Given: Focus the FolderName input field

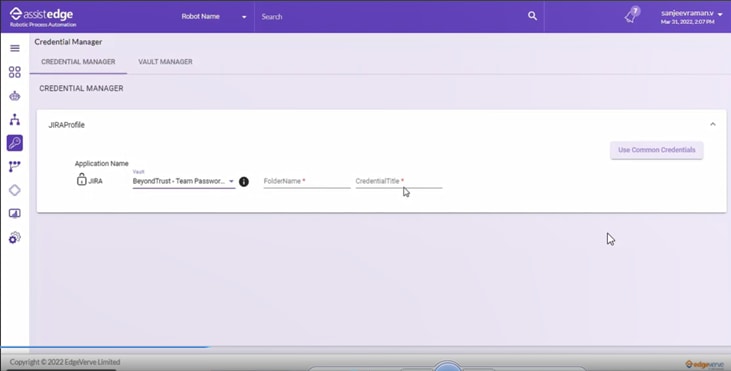Looking at the screenshot, I should coord(307,181).
